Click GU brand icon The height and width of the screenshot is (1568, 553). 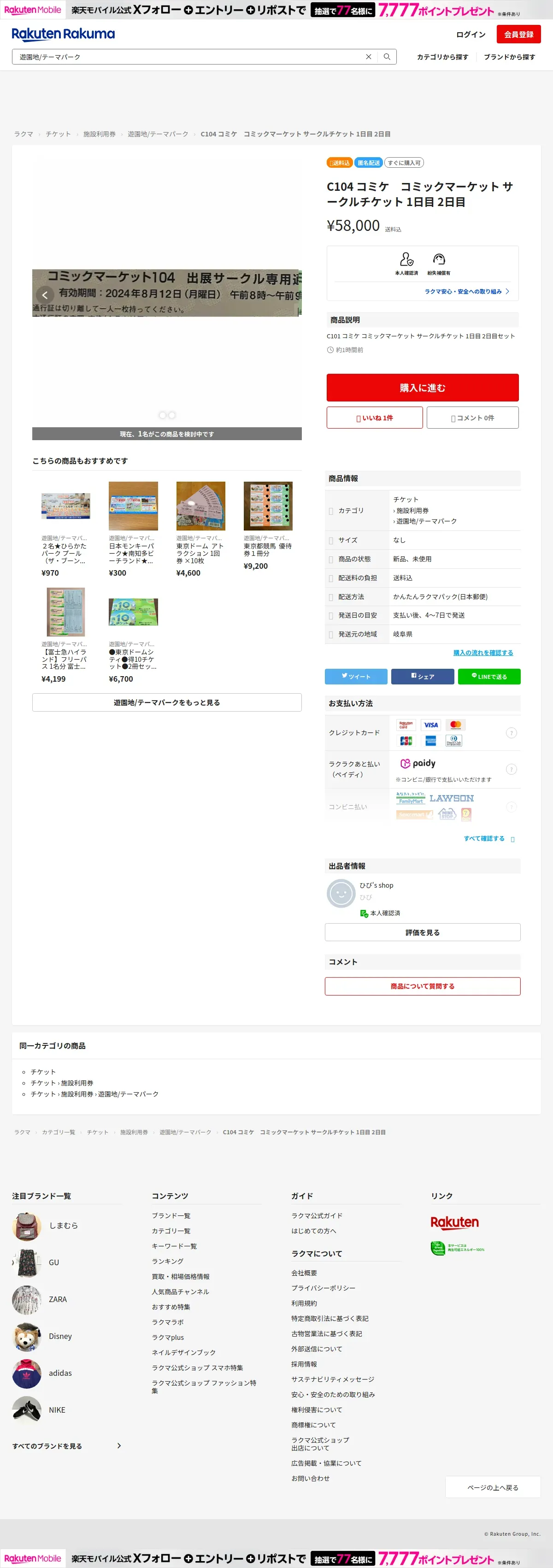pyautogui.click(x=27, y=1263)
